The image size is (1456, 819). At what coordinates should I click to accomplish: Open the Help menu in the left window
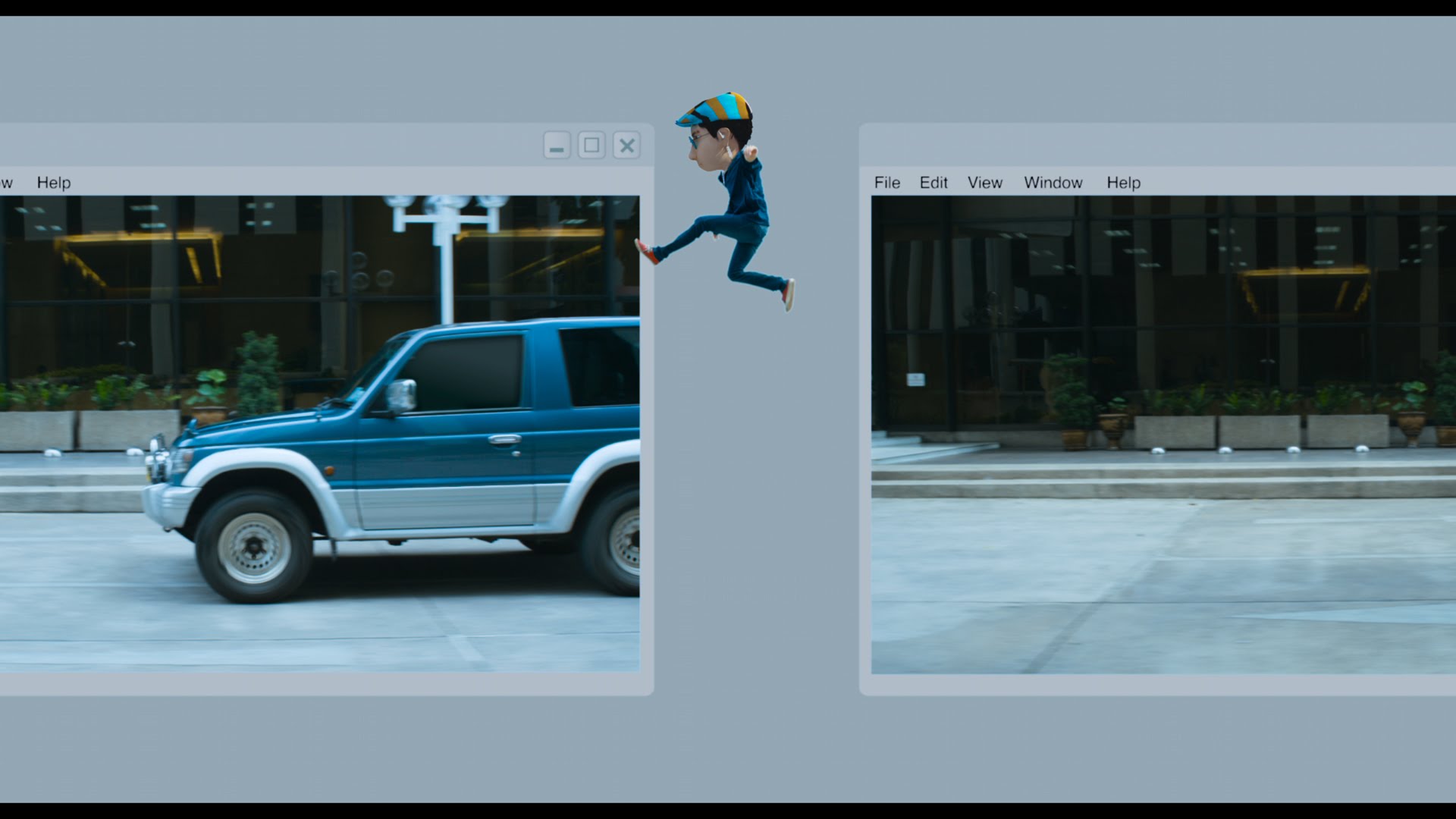[53, 183]
